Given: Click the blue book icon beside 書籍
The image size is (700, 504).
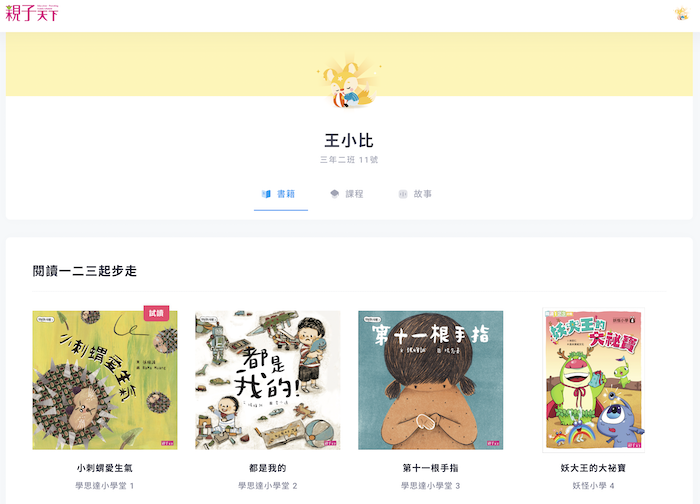Looking at the screenshot, I should click(266, 194).
